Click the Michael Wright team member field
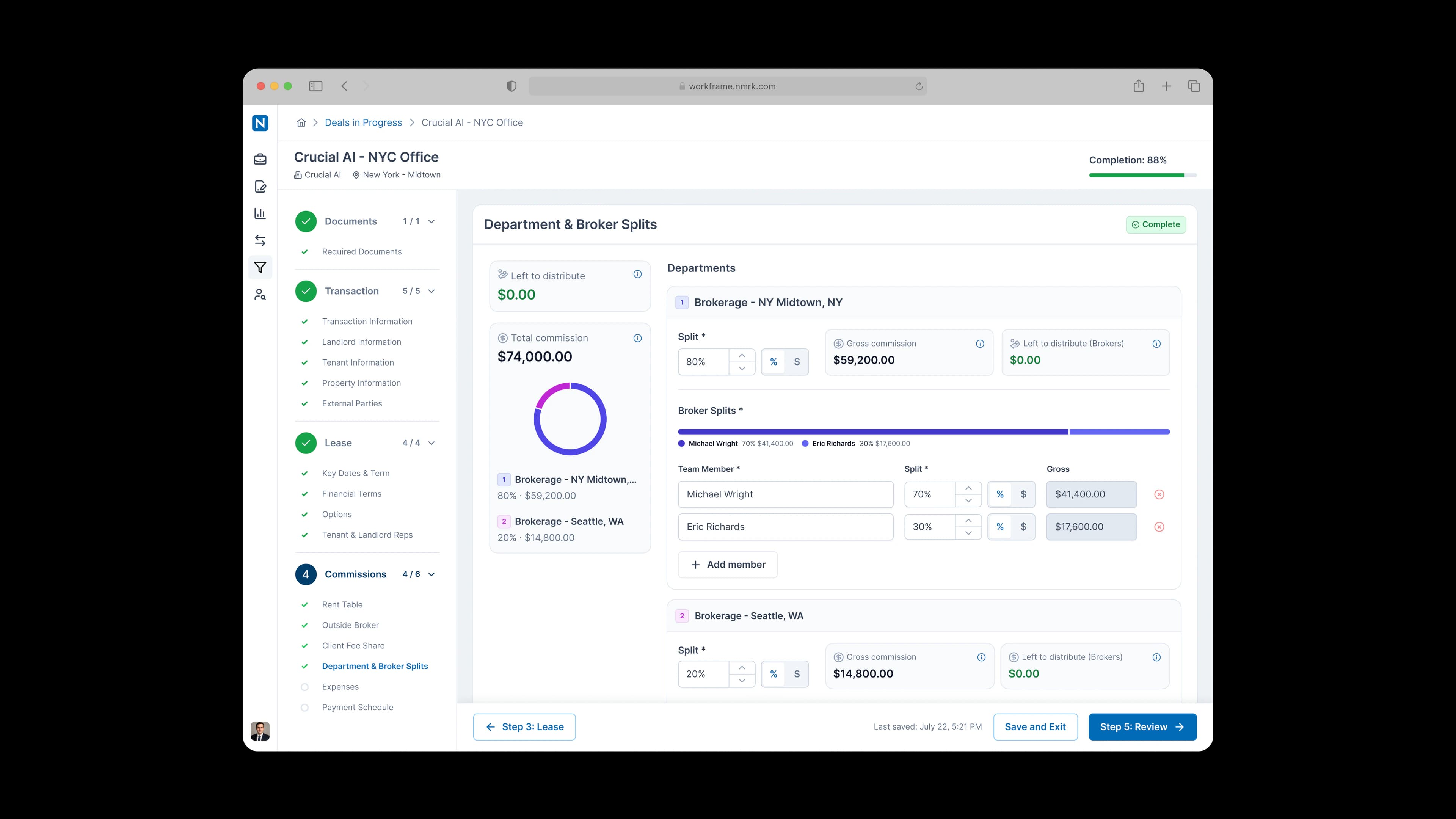The image size is (1456, 819). click(786, 494)
